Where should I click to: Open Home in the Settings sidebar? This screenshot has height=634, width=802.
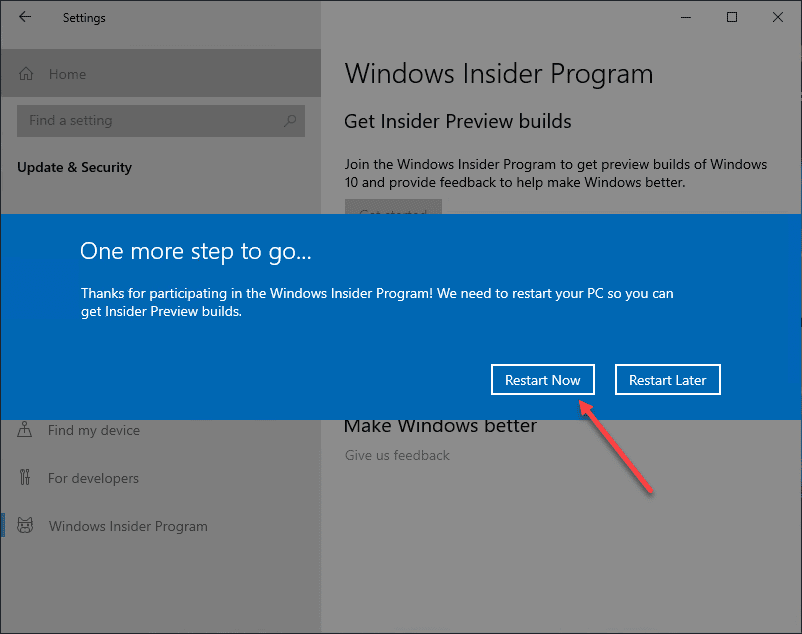coord(161,74)
